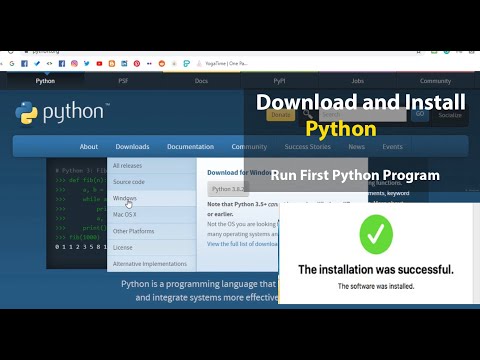Choose Mac OS X from Downloads menu
480x360 pixels.
152,215
